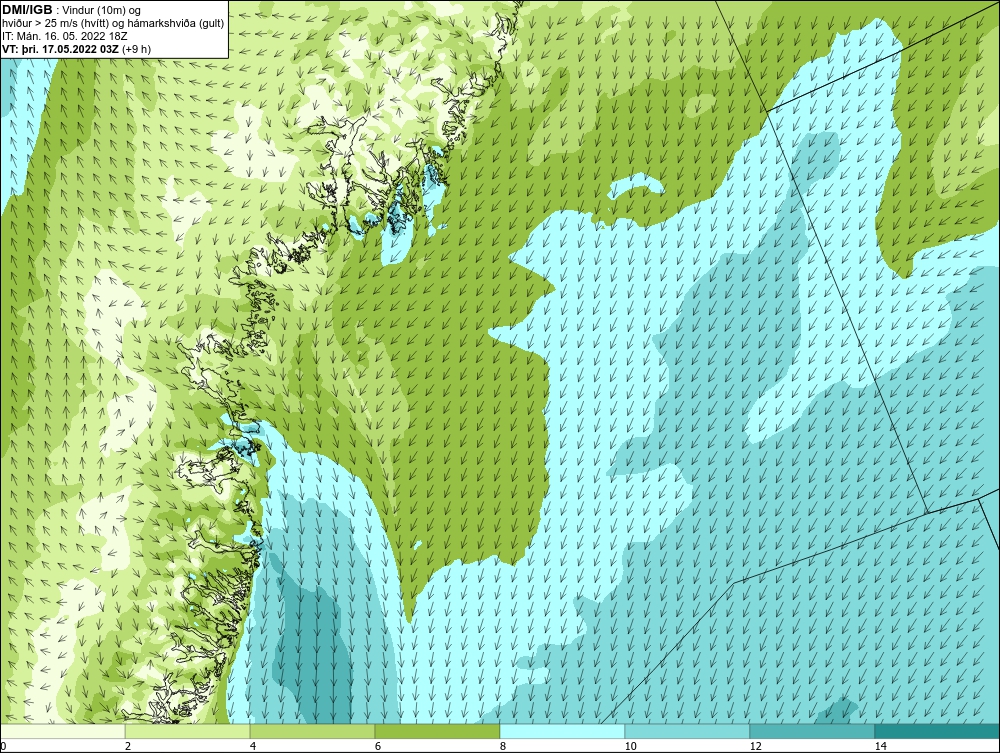Click the legend tick label '6'
This screenshot has height=753, width=1000.
point(378,746)
